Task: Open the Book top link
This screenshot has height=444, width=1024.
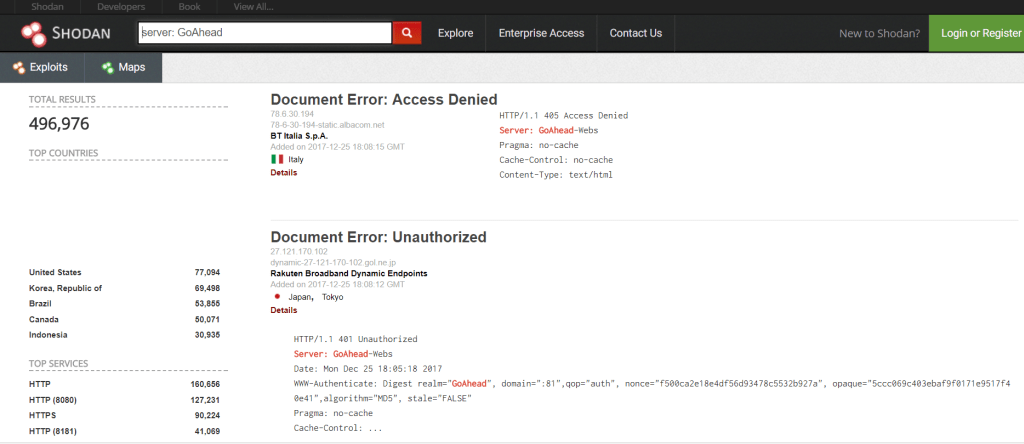Action: (x=189, y=7)
